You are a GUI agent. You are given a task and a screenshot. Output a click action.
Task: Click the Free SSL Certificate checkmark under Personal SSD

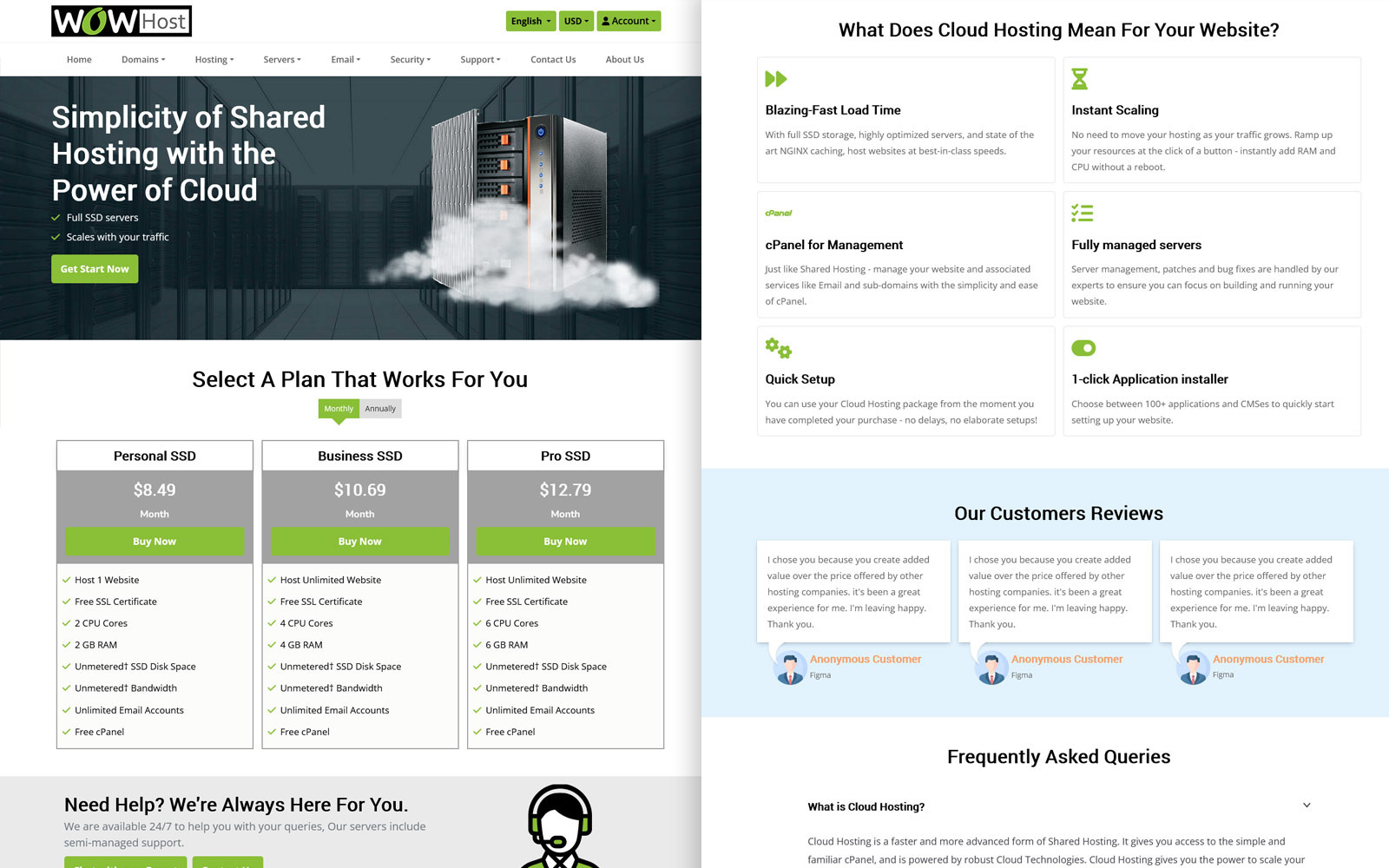coord(67,601)
